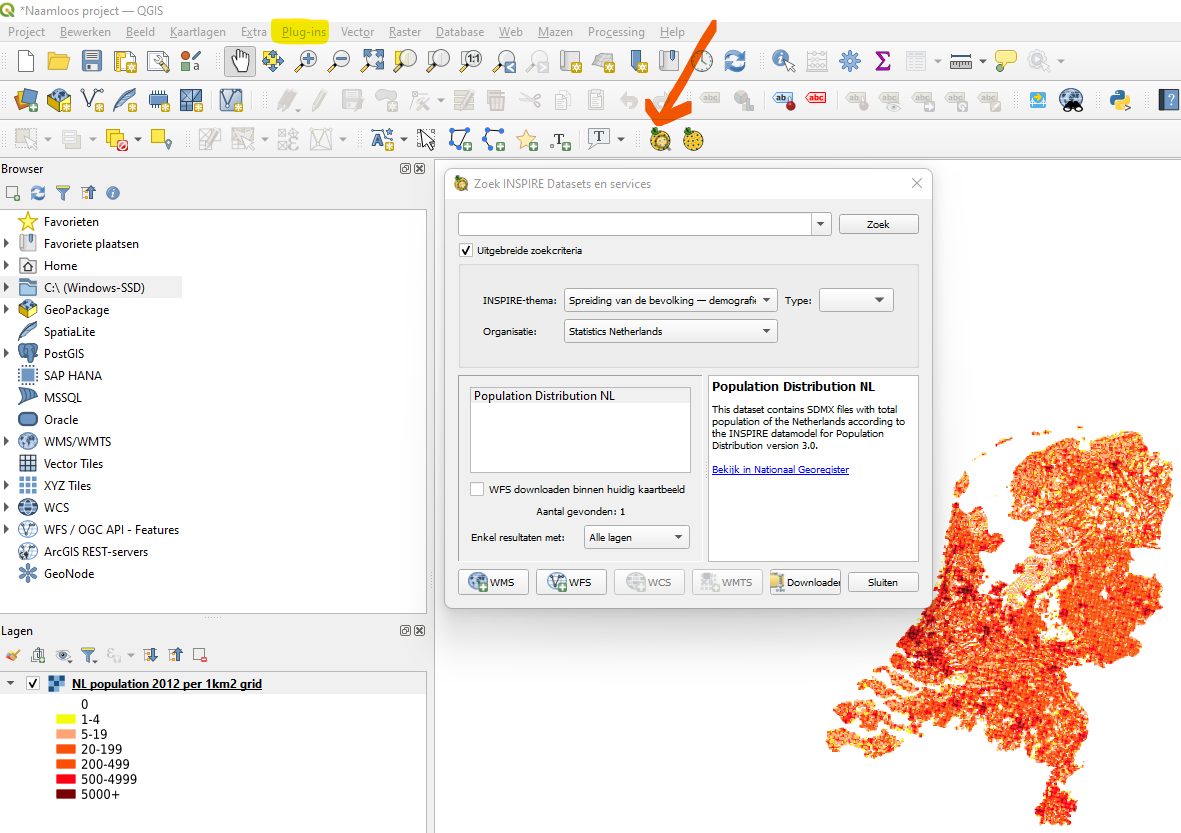Click the measure line ruler icon
This screenshot has width=1181, height=833.
(961, 61)
